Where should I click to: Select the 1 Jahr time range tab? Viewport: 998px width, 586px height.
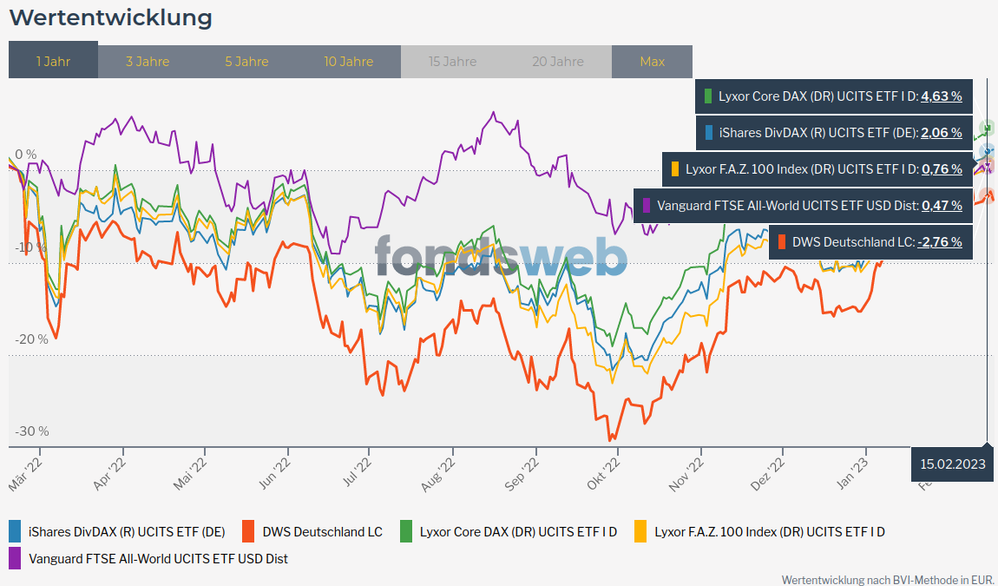[53, 61]
